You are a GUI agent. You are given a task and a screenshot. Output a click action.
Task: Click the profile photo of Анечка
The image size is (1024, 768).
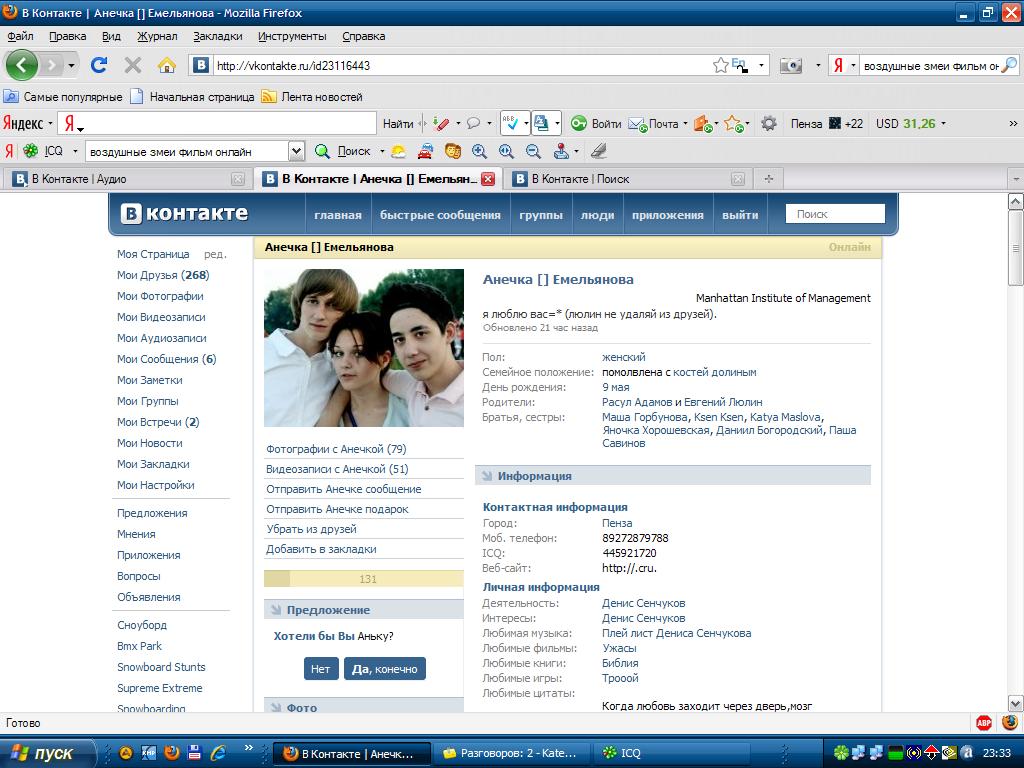(x=364, y=347)
